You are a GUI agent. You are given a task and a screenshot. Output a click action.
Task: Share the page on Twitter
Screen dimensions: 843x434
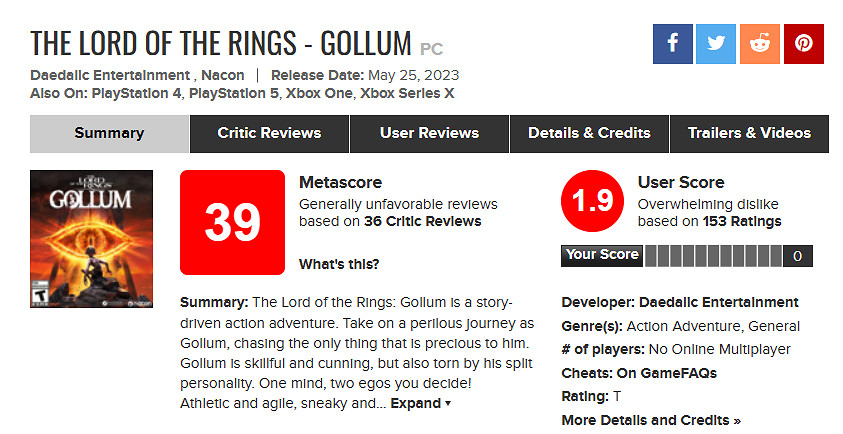pos(716,44)
